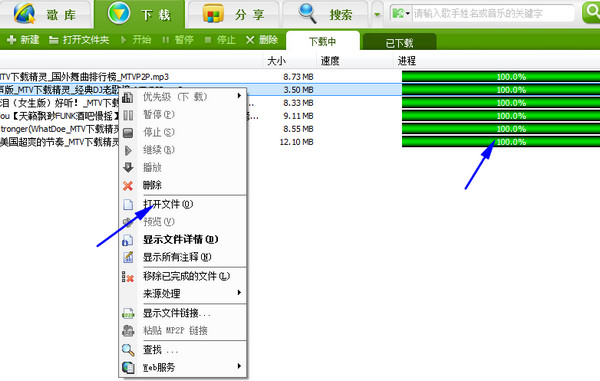
Task: Choose 继续(R) from context menu
Action: (183, 150)
